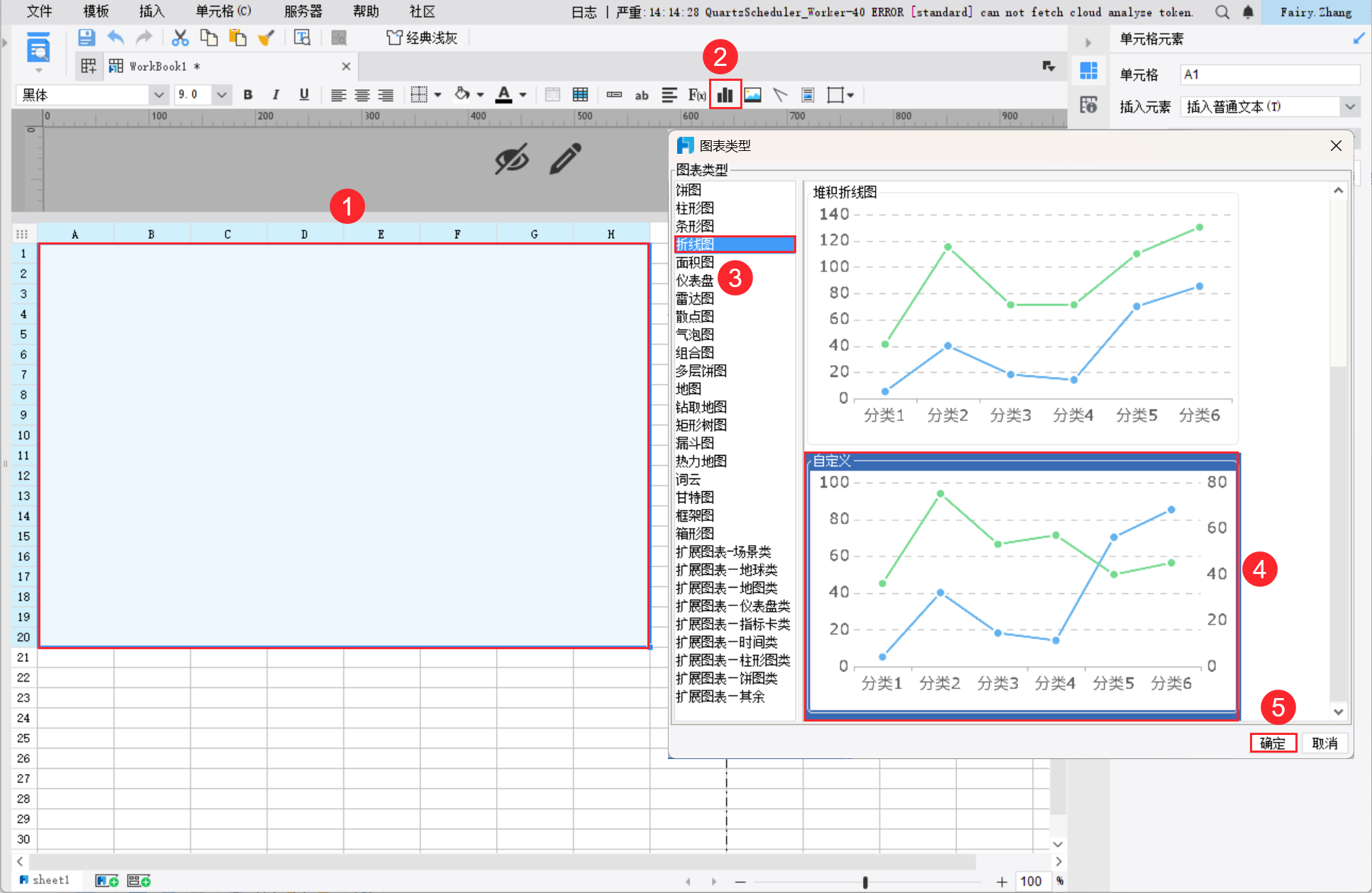This screenshot has height=893, width=1372.
Task: Click the insert slope line icon
Action: point(780,95)
